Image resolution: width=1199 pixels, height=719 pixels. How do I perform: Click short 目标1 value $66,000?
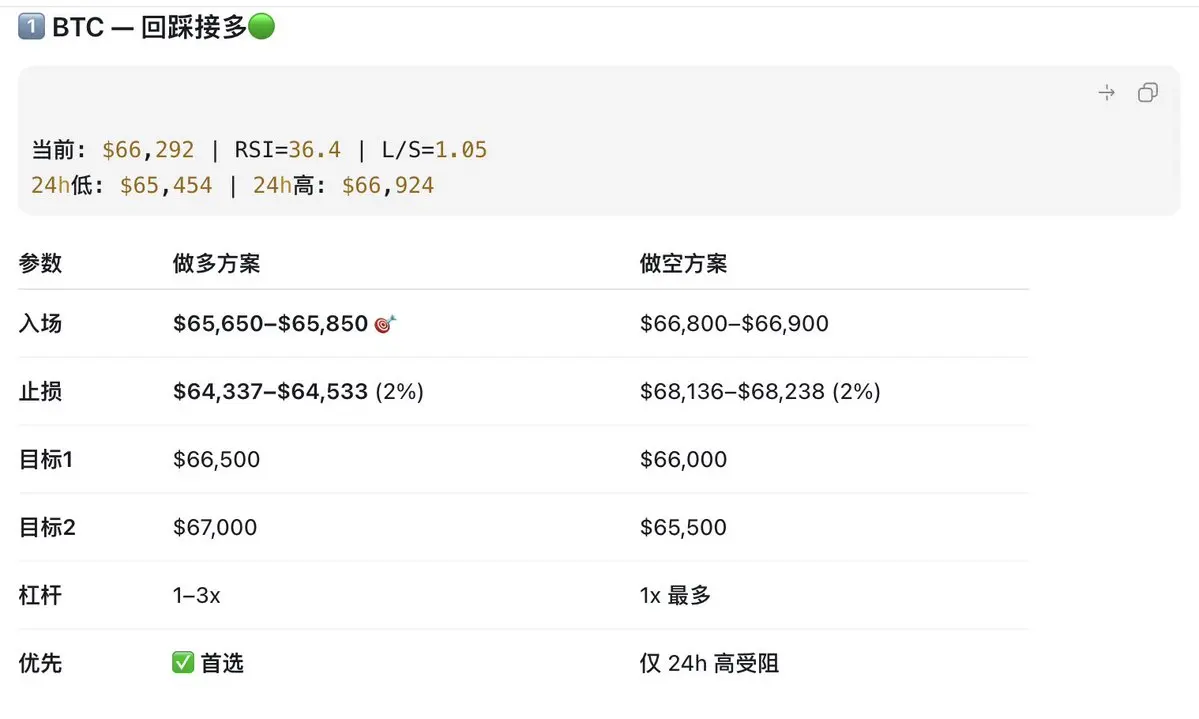[x=684, y=459]
